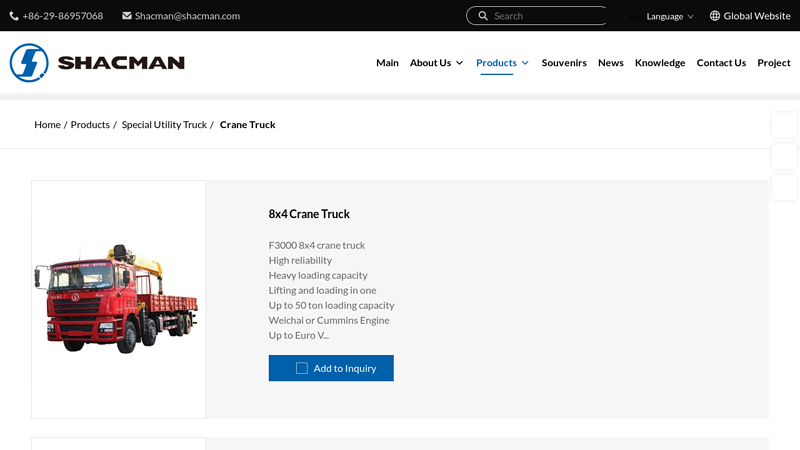
Task: Select text 'High reliability'
Action: (301, 260)
